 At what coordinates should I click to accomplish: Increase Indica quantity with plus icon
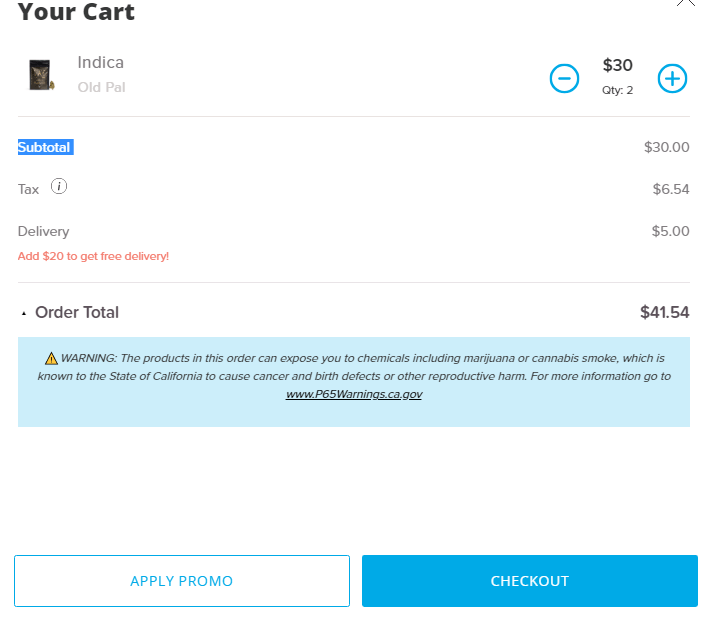672,78
